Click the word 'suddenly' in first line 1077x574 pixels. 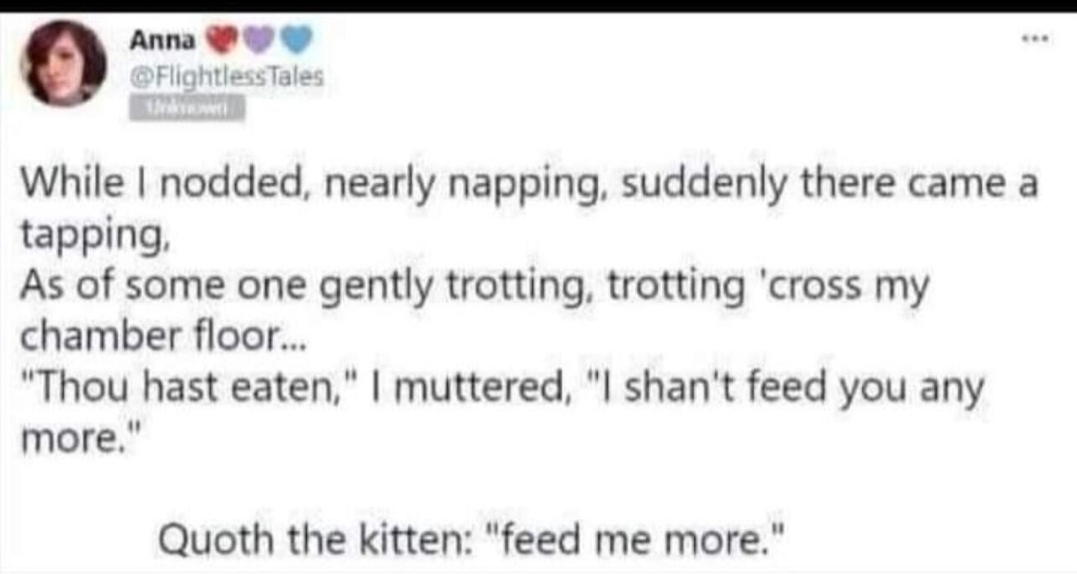point(704,185)
